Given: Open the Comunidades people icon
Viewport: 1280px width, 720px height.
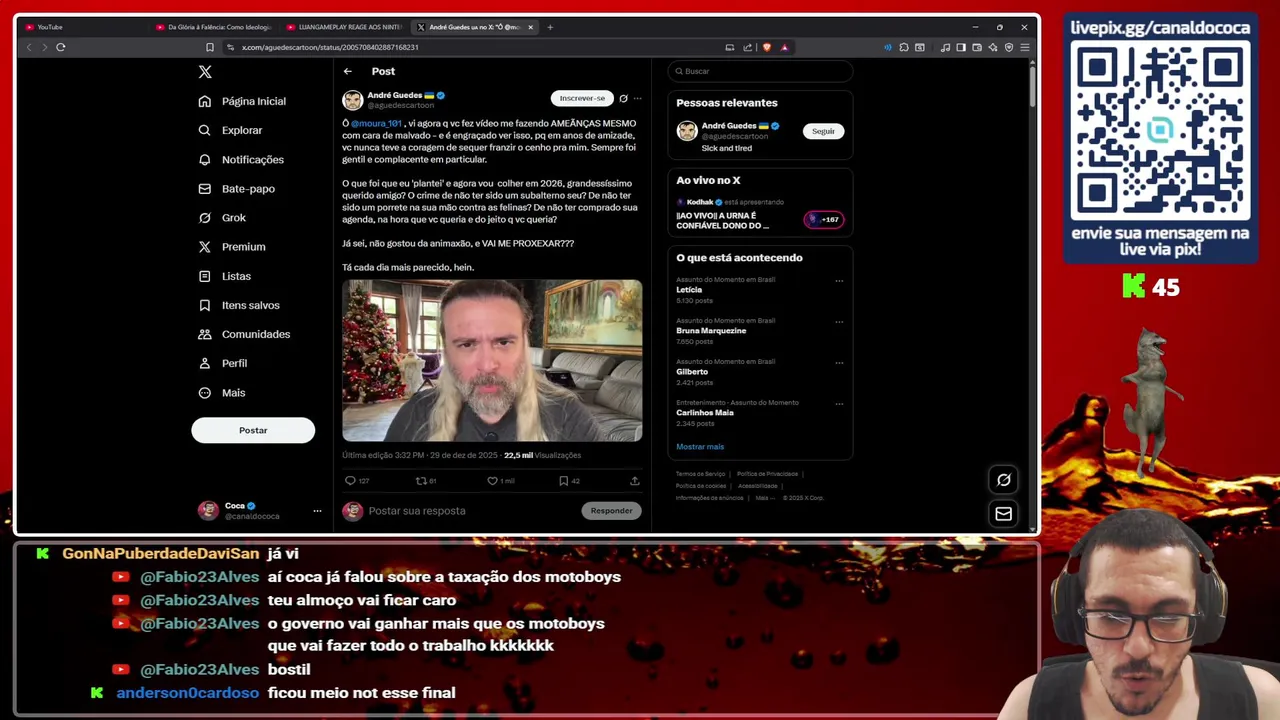Looking at the screenshot, I should coord(205,334).
